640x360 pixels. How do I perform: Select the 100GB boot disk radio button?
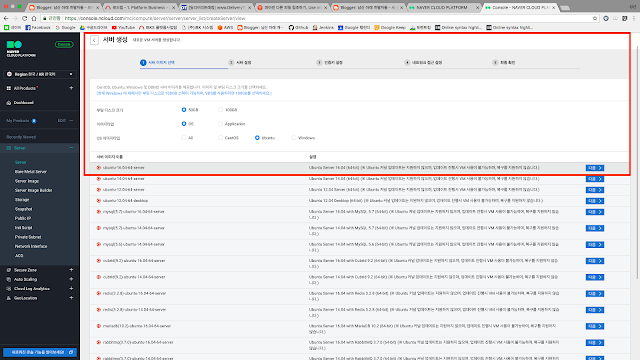click(220, 110)
